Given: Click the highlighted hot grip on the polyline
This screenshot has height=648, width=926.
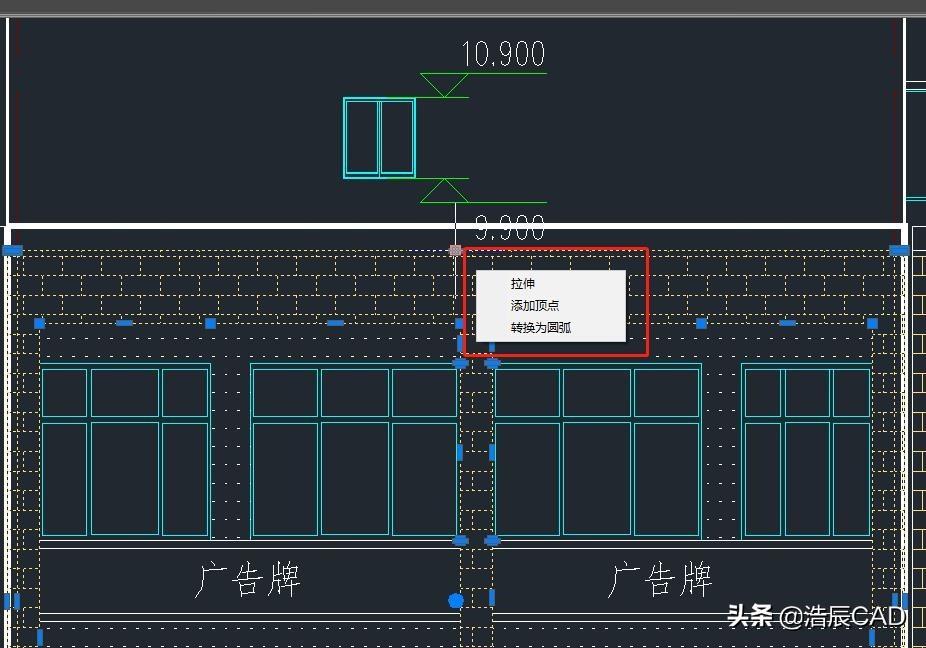Looking at the screenshot, I should 455,249.
